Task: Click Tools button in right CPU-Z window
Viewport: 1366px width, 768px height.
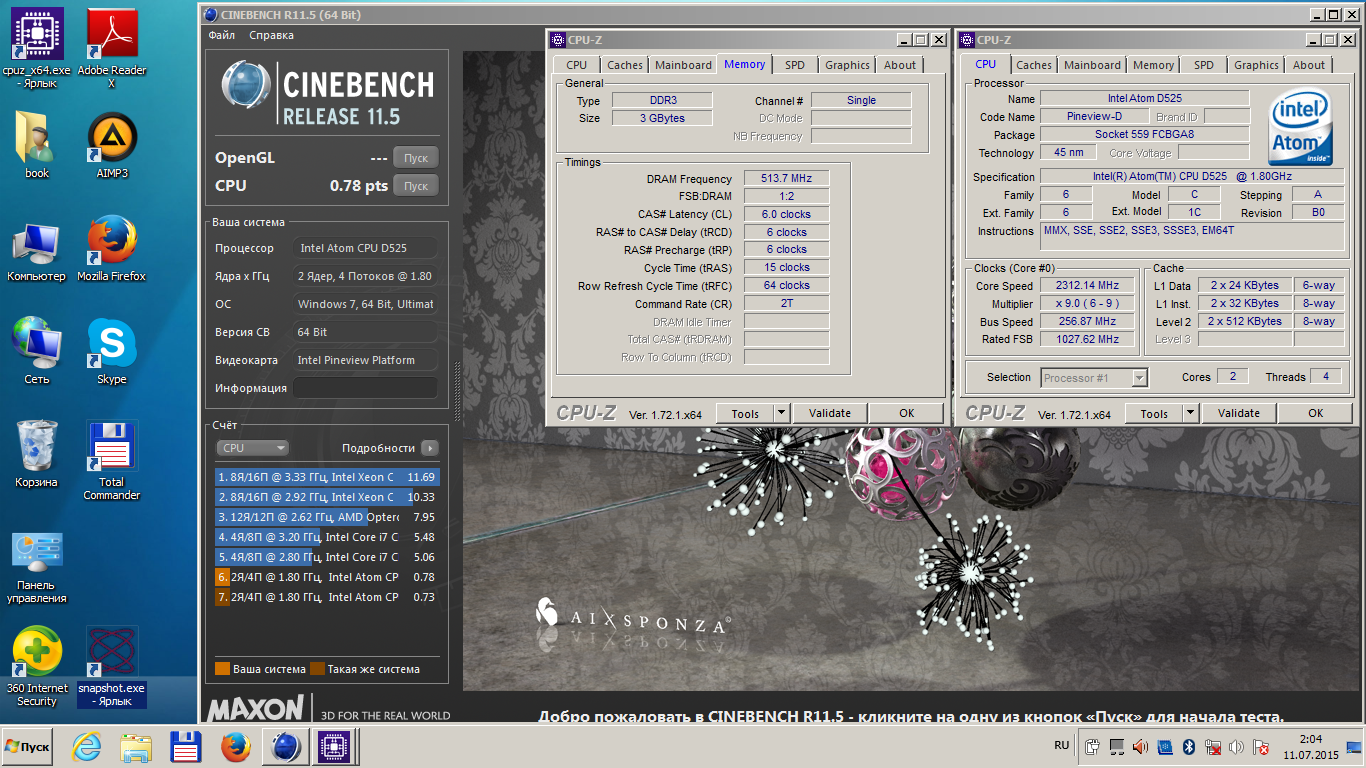Action: coord(1154,413)
